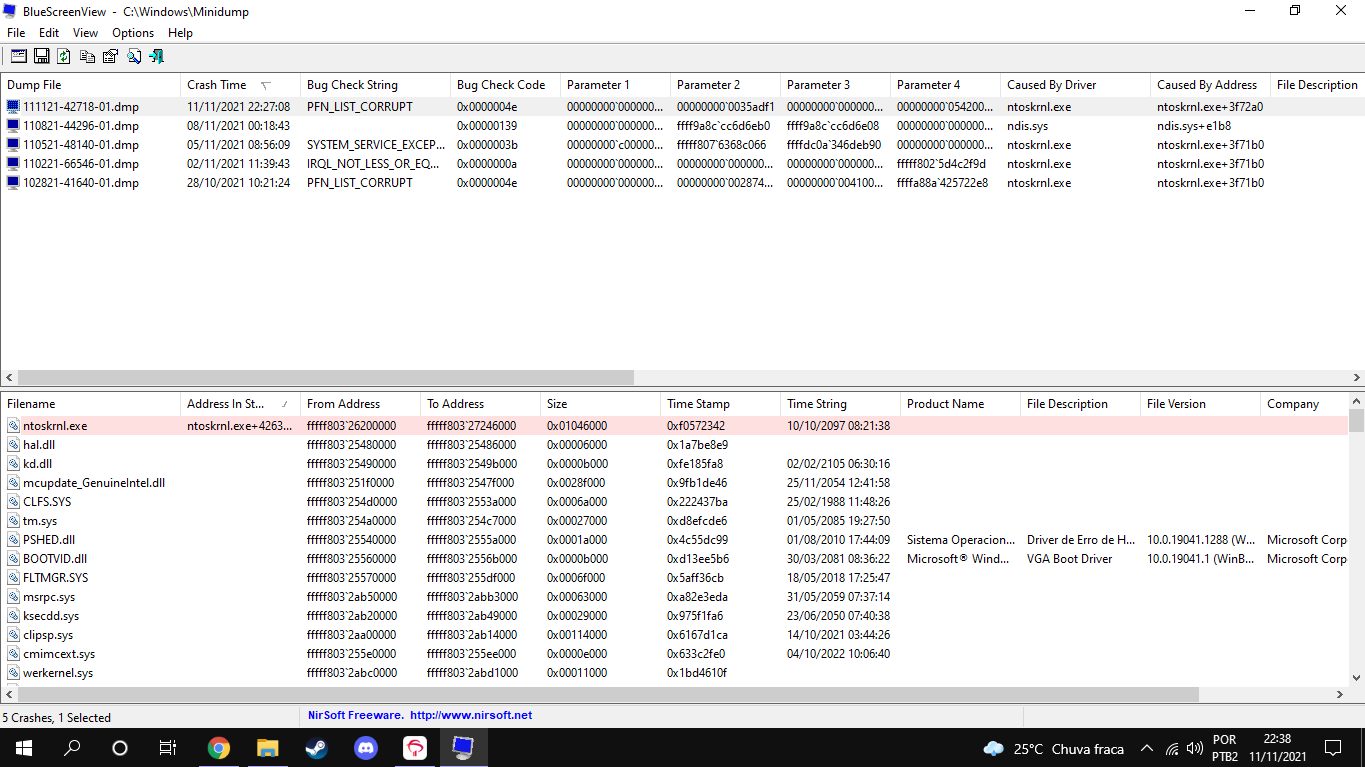This screenshot has height=767, width=1365.
Task: Sort by Bug Check String column
Action: [375, 85]
